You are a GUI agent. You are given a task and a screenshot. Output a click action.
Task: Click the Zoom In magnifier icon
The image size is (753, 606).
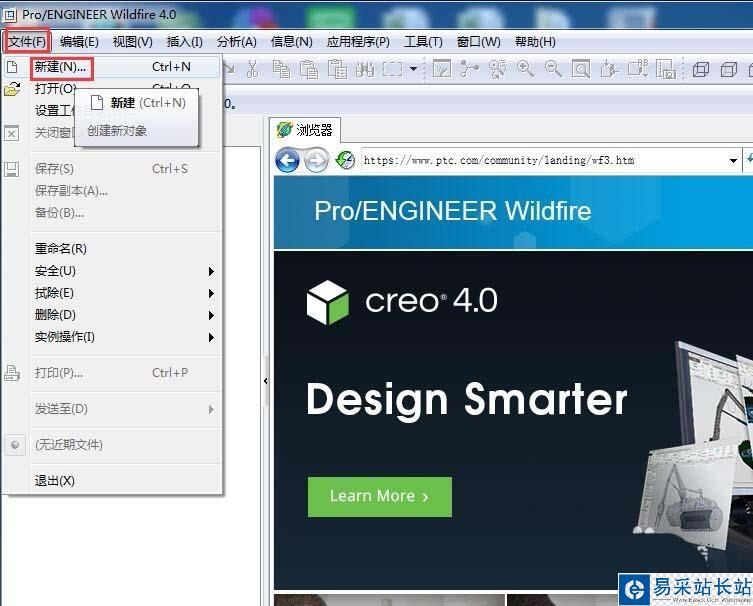(525, 69)
